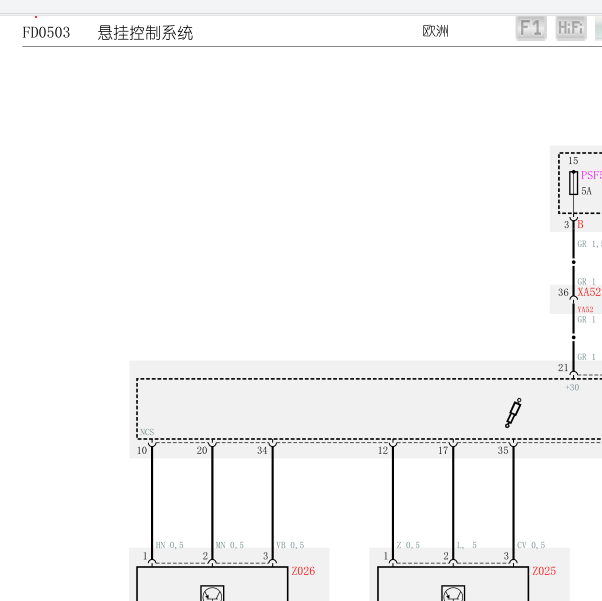Click the XA52 connector label
The height and width of the screenshot is (601, 602).
pyautogui.click(x=589, y=292)
